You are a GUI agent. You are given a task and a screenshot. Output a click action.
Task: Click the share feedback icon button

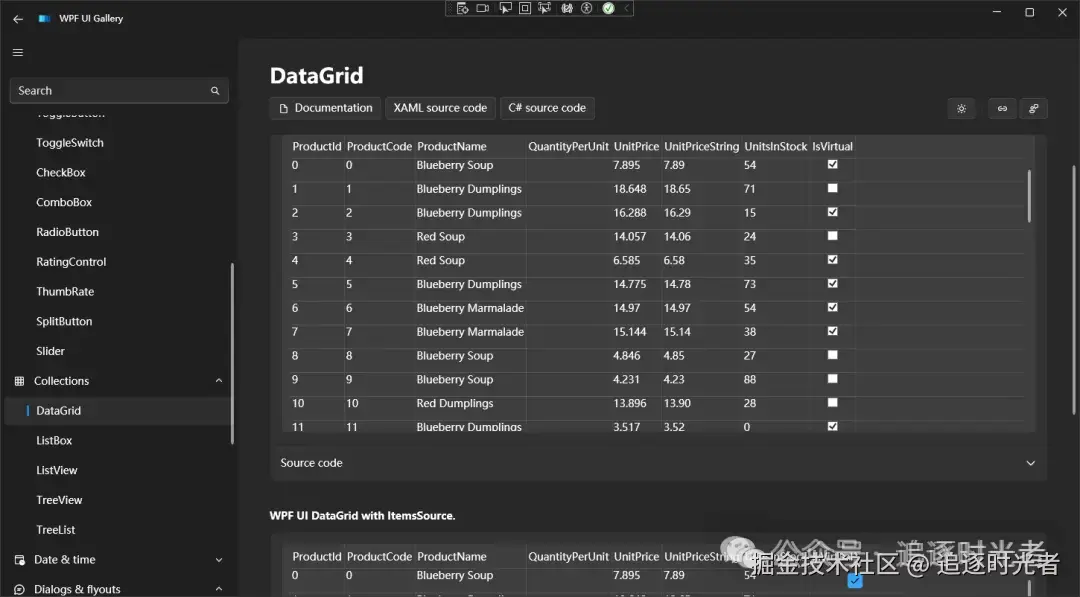click(x=1034, y=109)
